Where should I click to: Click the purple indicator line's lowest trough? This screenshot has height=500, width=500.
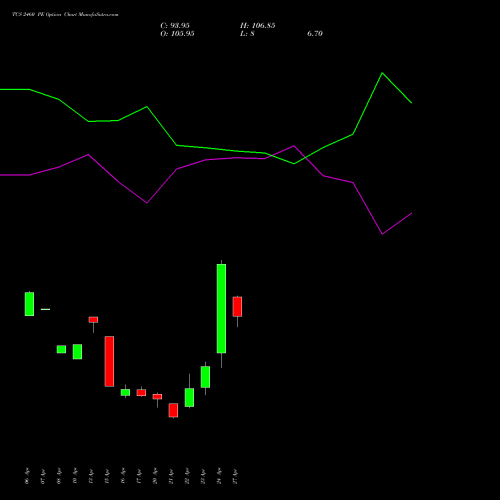(382, 234)
